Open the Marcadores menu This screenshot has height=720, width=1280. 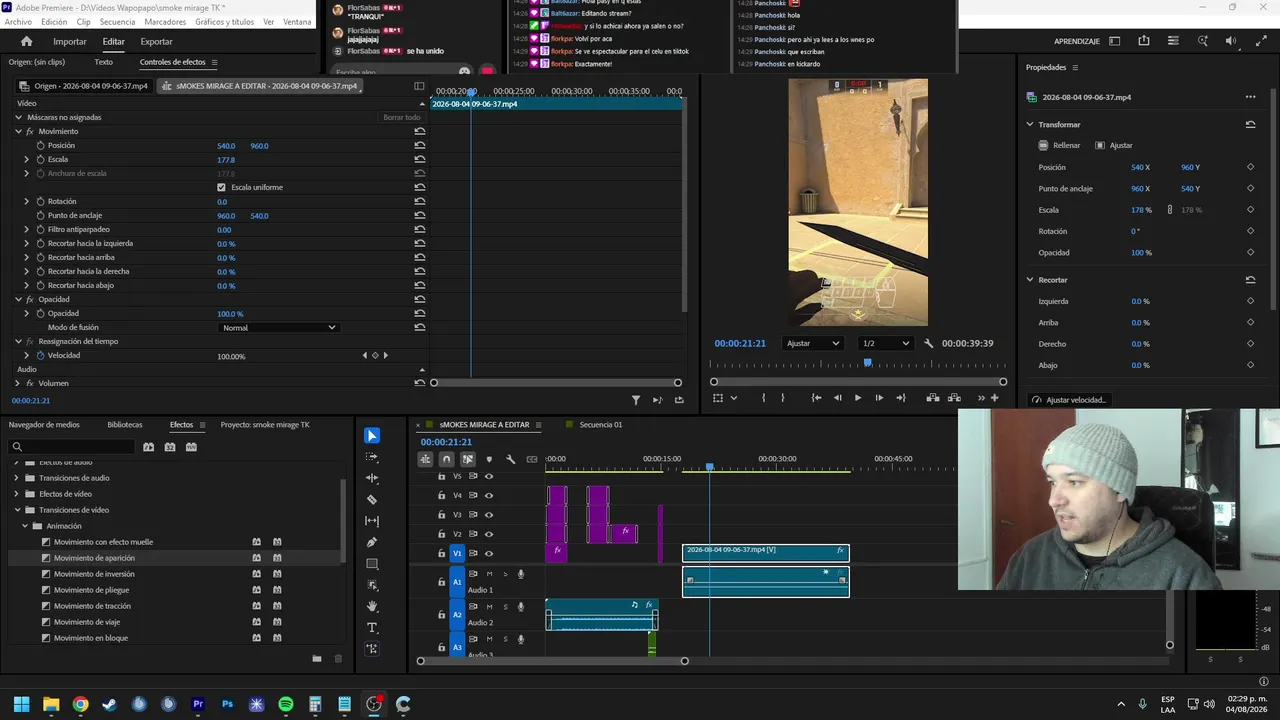(x=165, y=21)
